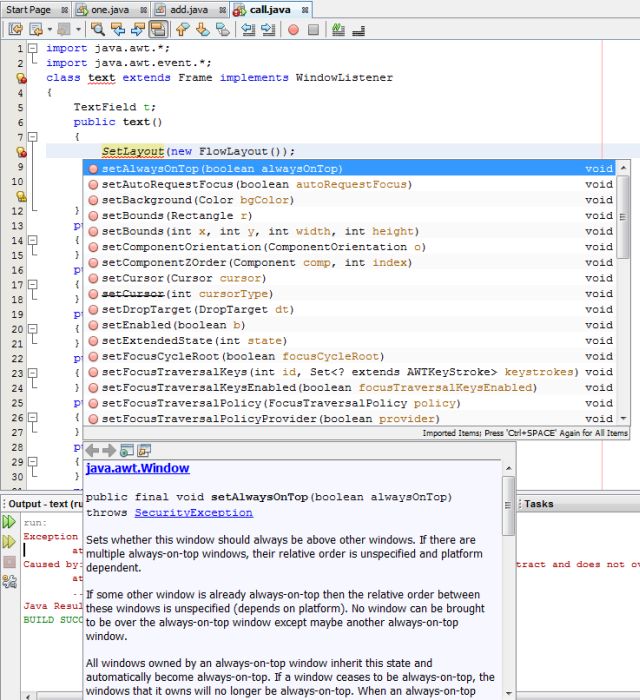The width and height of the screenshot is (640, 700).
Task: Click the Start Macro Recording red circle
Action: click(293, 30)
